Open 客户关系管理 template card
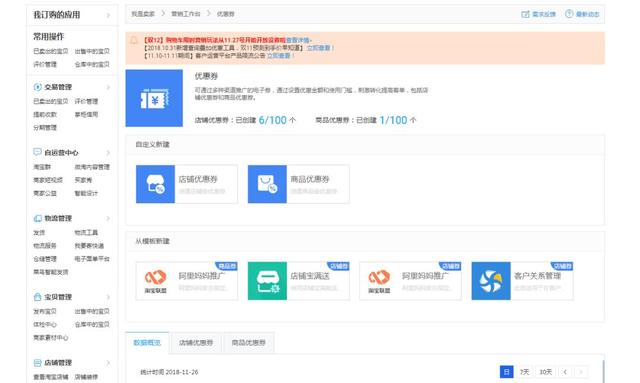640x383 pixels. point(522,281)
